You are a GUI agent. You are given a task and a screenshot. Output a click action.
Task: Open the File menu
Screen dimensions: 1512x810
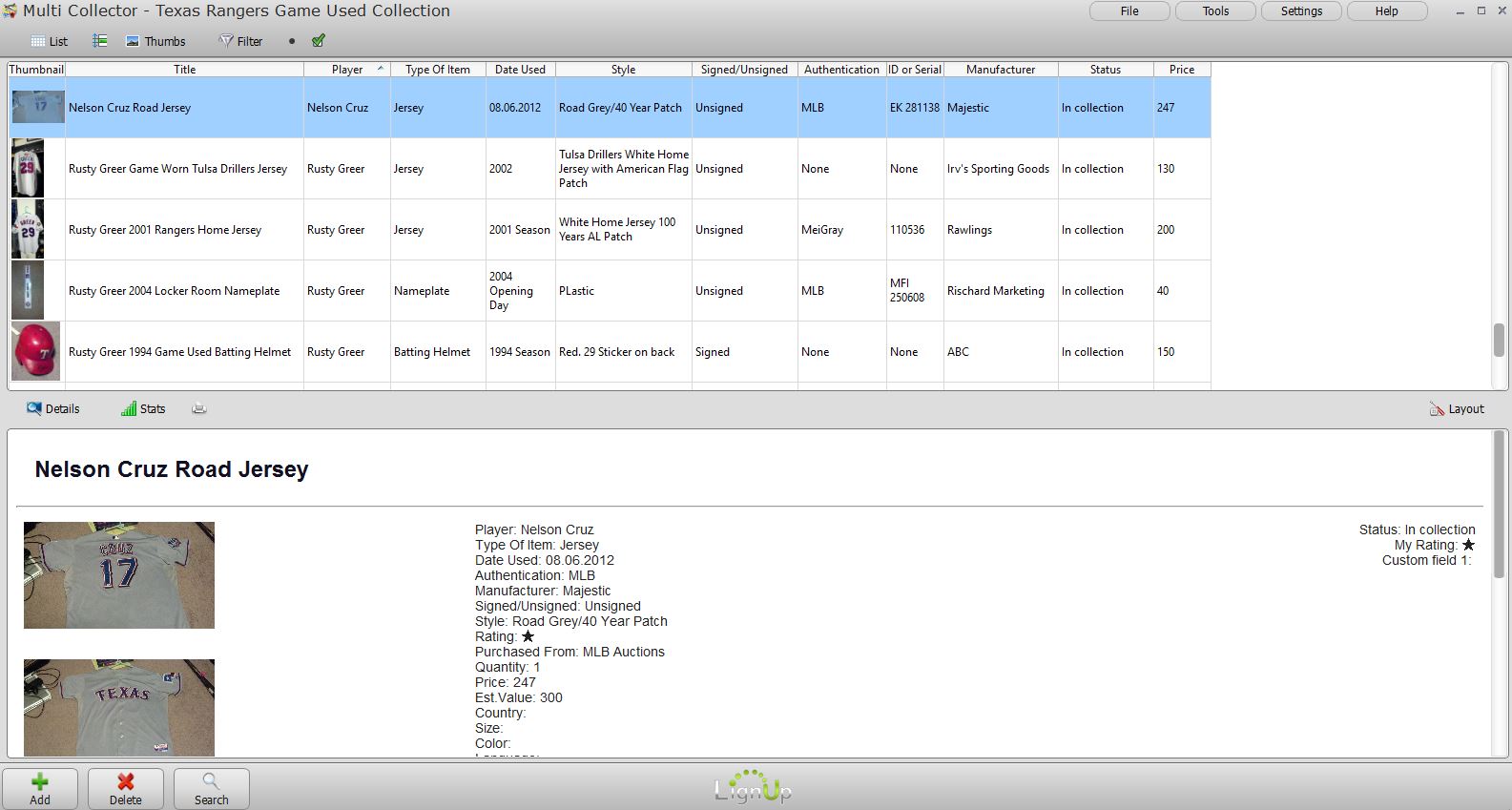(x=1129, y=11)
